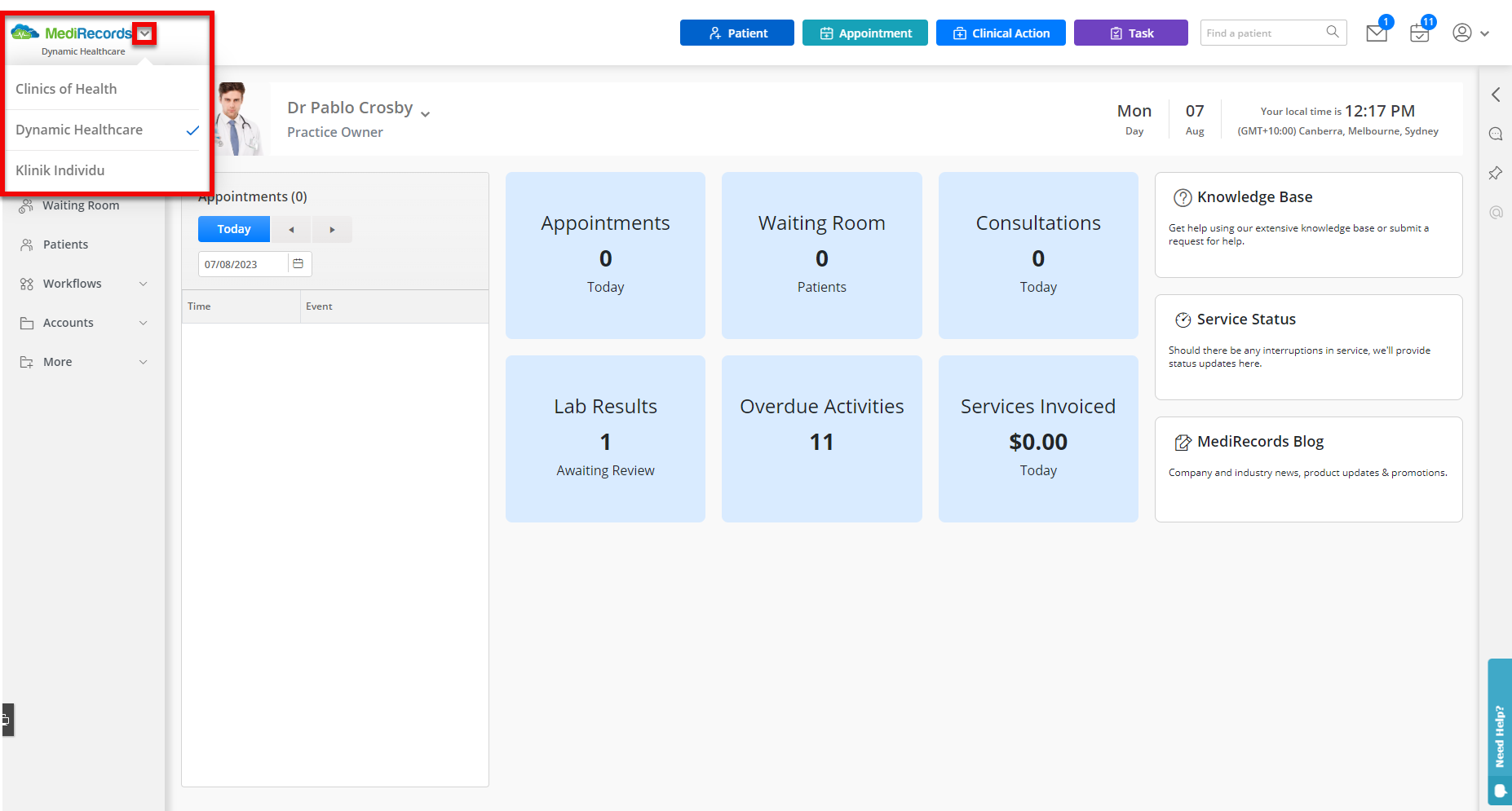Open Lab Results Awaiting Review tile
The width and height of the screenshot is (1512, 811).
pos(605,439)
